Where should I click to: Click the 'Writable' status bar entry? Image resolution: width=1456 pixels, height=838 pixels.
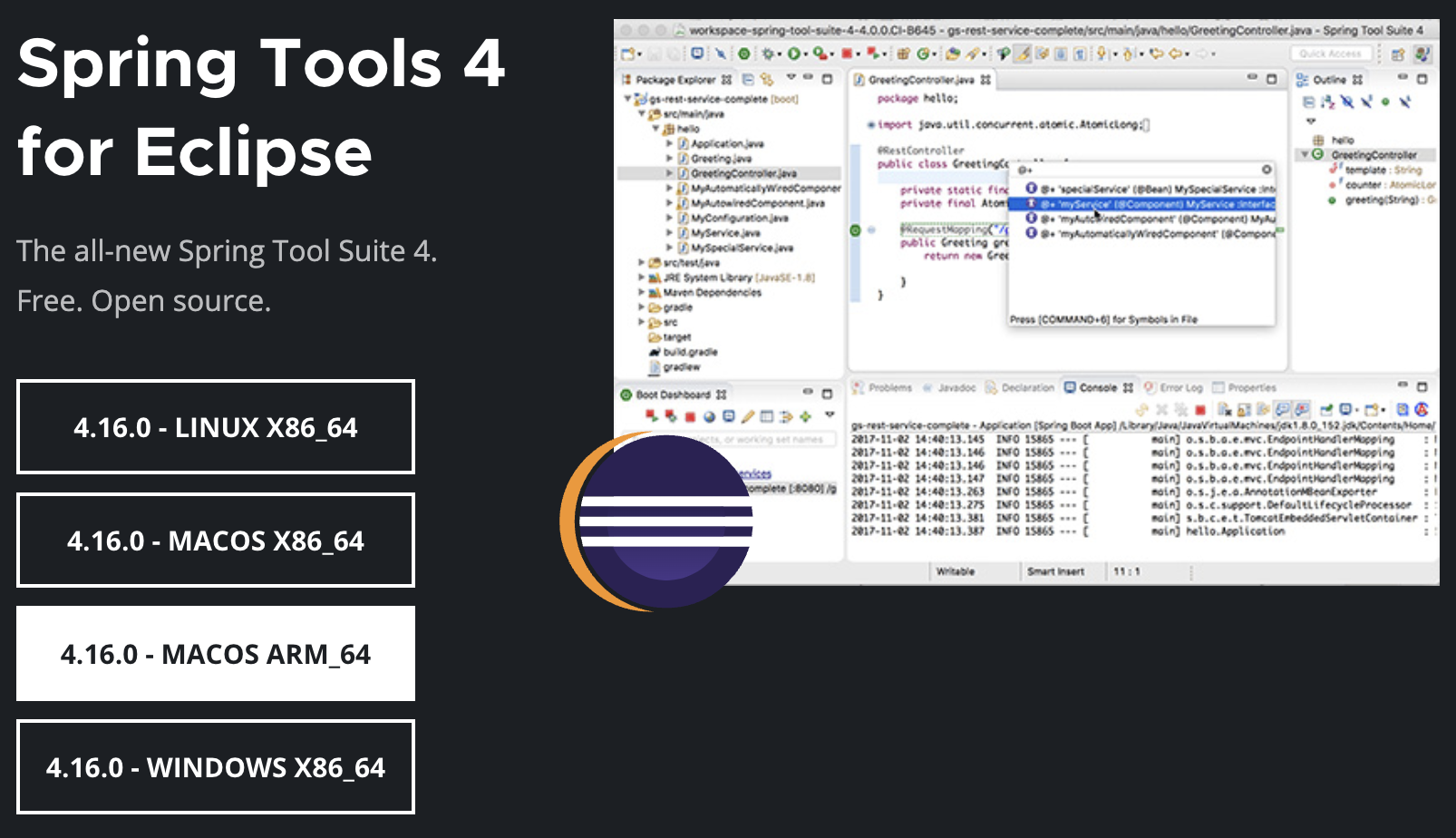pos(956,571)
